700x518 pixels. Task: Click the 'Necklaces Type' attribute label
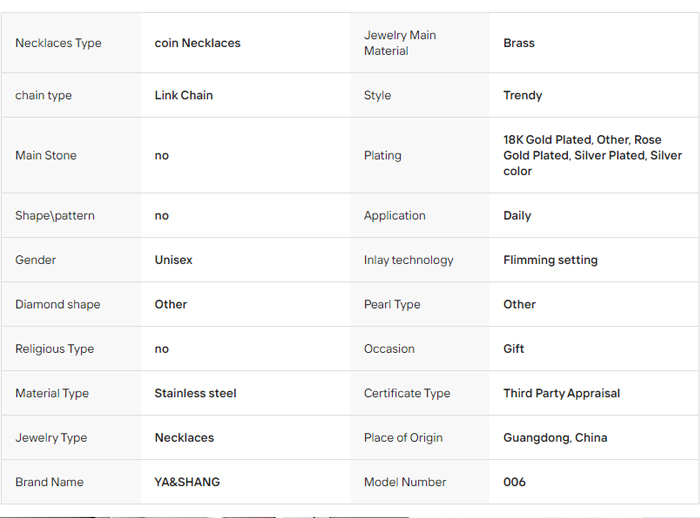point(58,43)
